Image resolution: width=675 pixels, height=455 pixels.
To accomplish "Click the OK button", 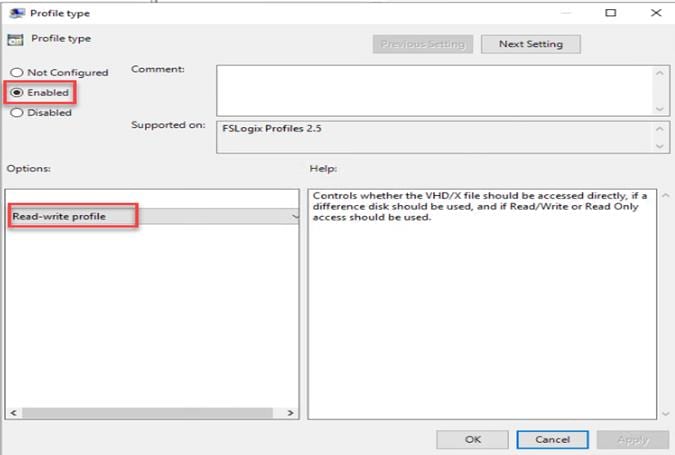I will click(472, 440).
